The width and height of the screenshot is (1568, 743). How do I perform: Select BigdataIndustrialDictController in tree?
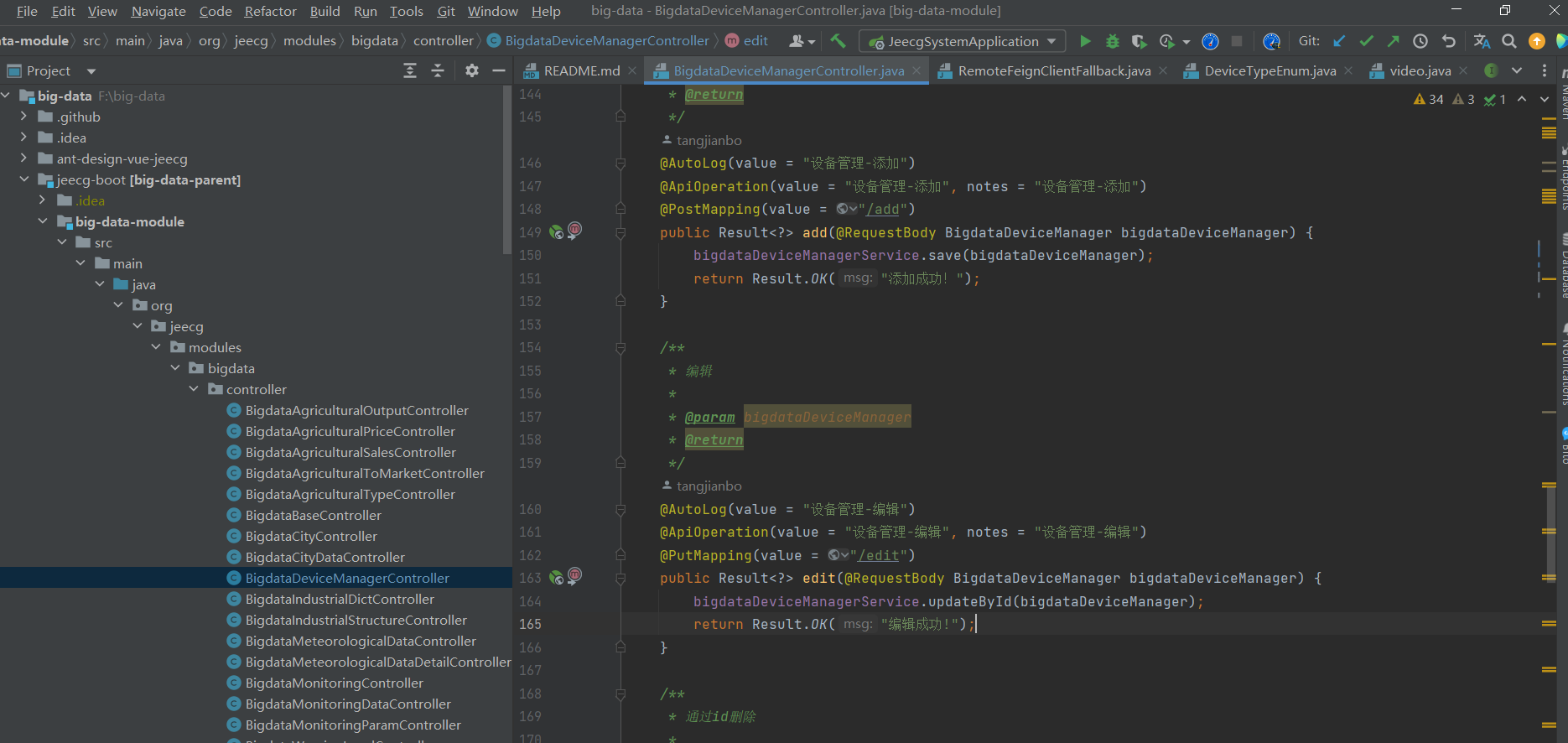point(340,599)
